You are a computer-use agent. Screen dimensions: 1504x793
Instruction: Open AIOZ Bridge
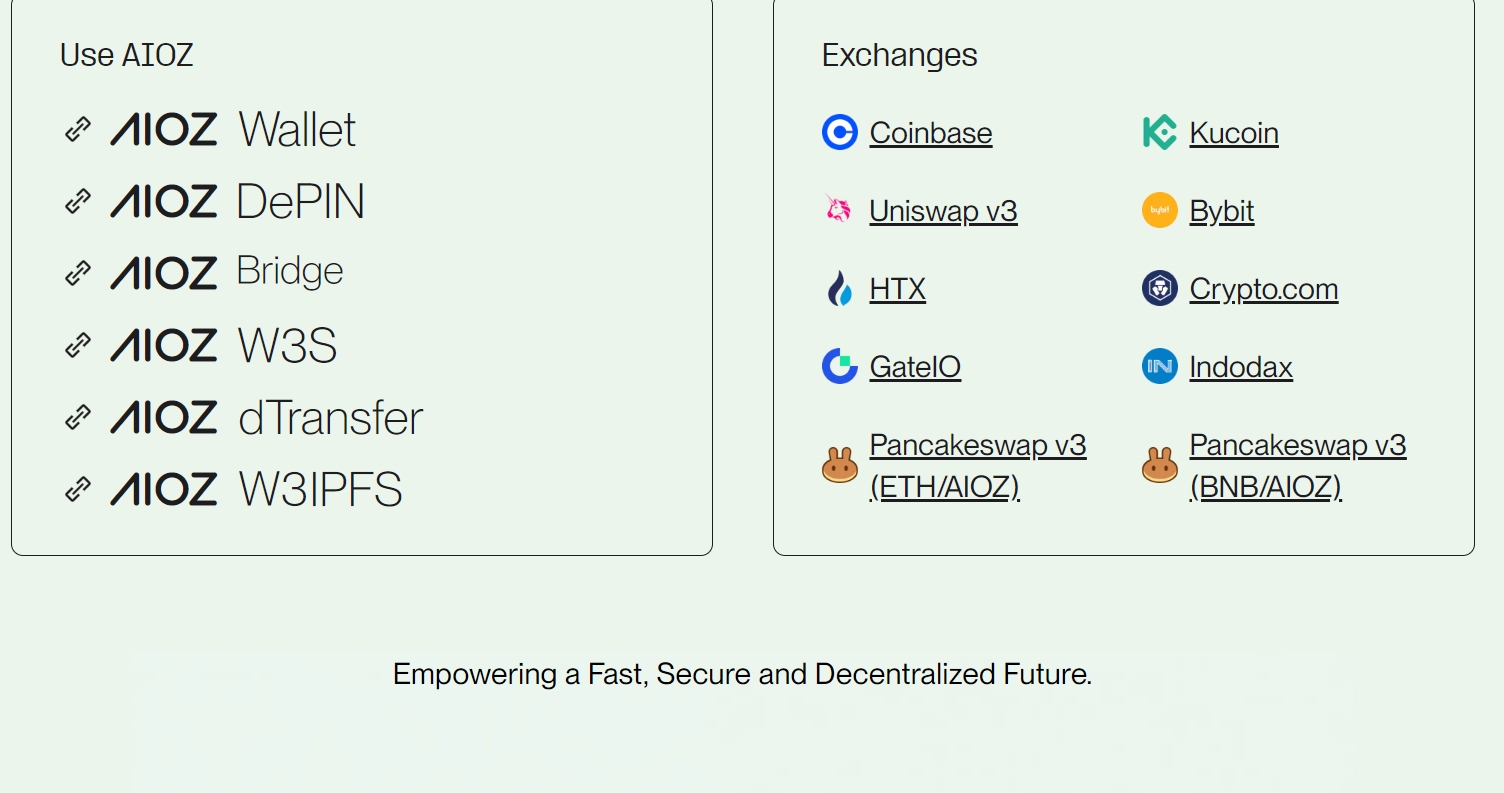(227, 272)
